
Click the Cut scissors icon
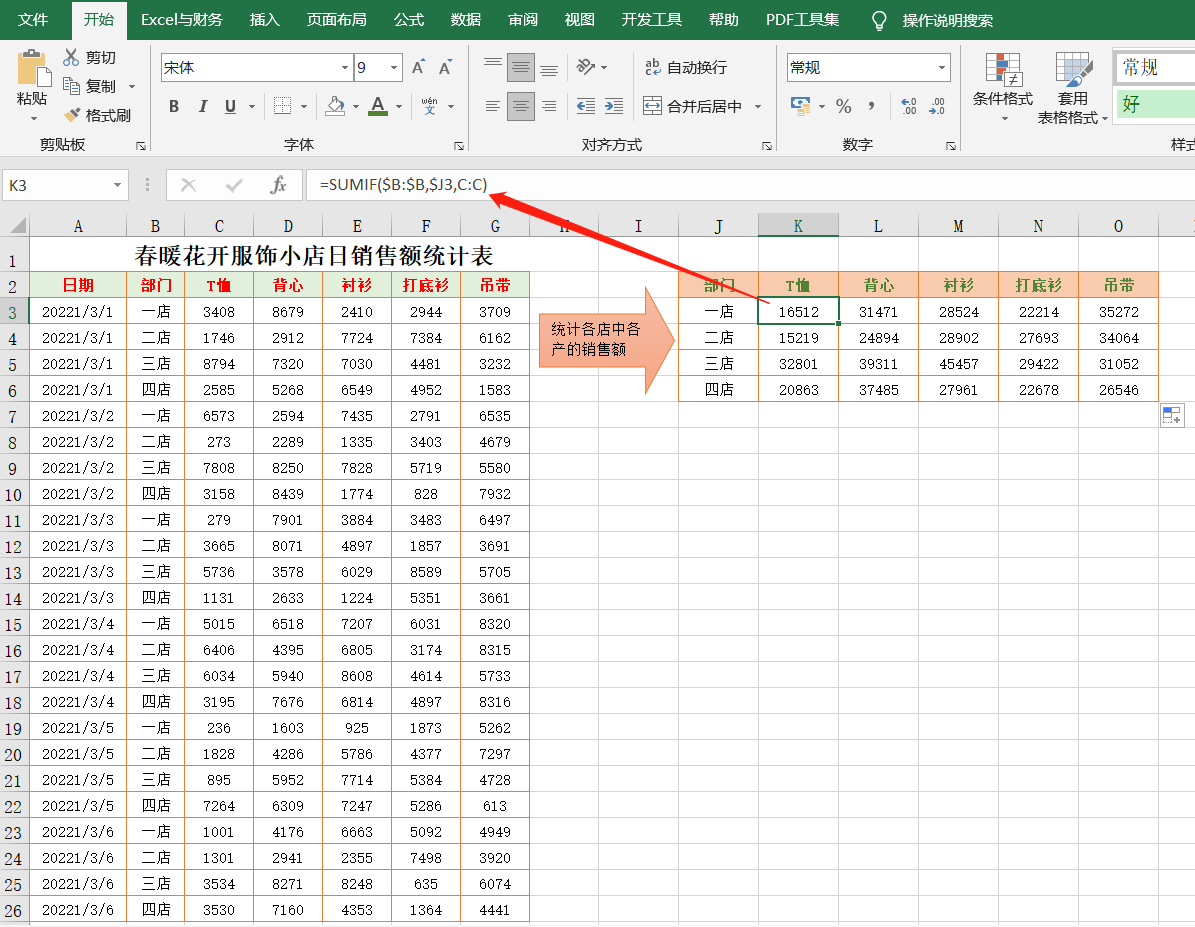[71, 58]
